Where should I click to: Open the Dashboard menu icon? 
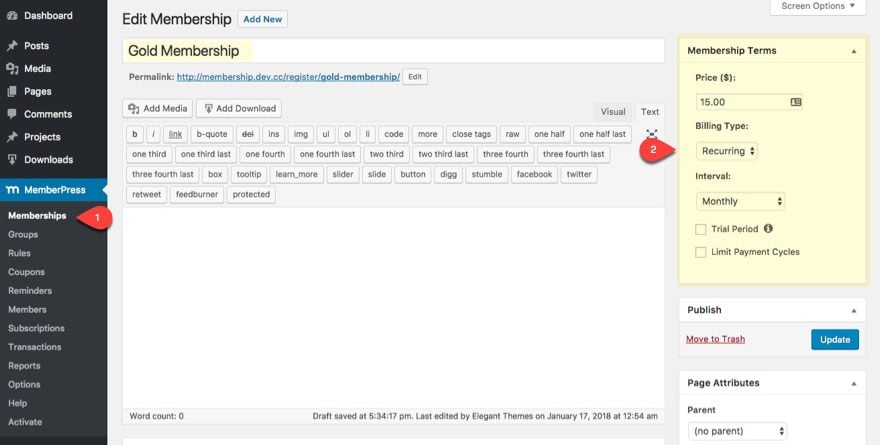12,16
